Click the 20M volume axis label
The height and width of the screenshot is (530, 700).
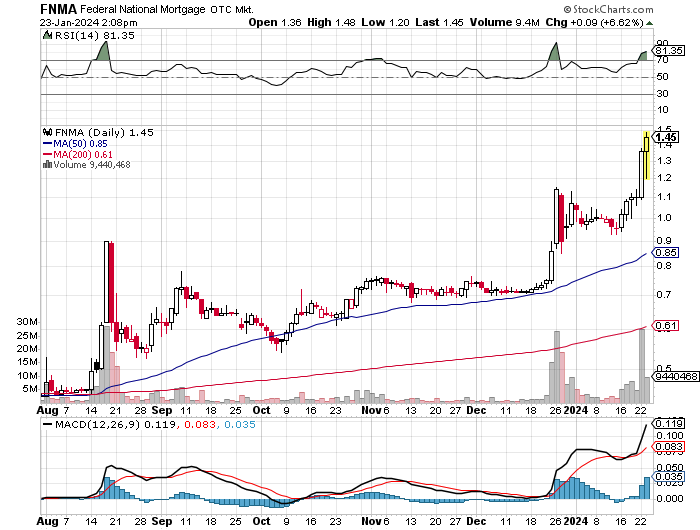(27, 349)
